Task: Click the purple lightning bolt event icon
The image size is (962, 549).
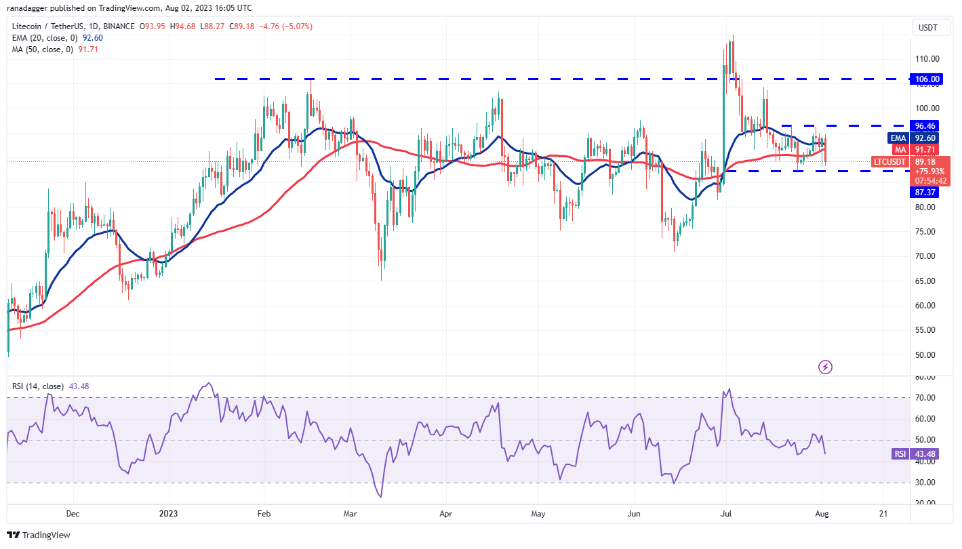Action: tap(825, 367)
